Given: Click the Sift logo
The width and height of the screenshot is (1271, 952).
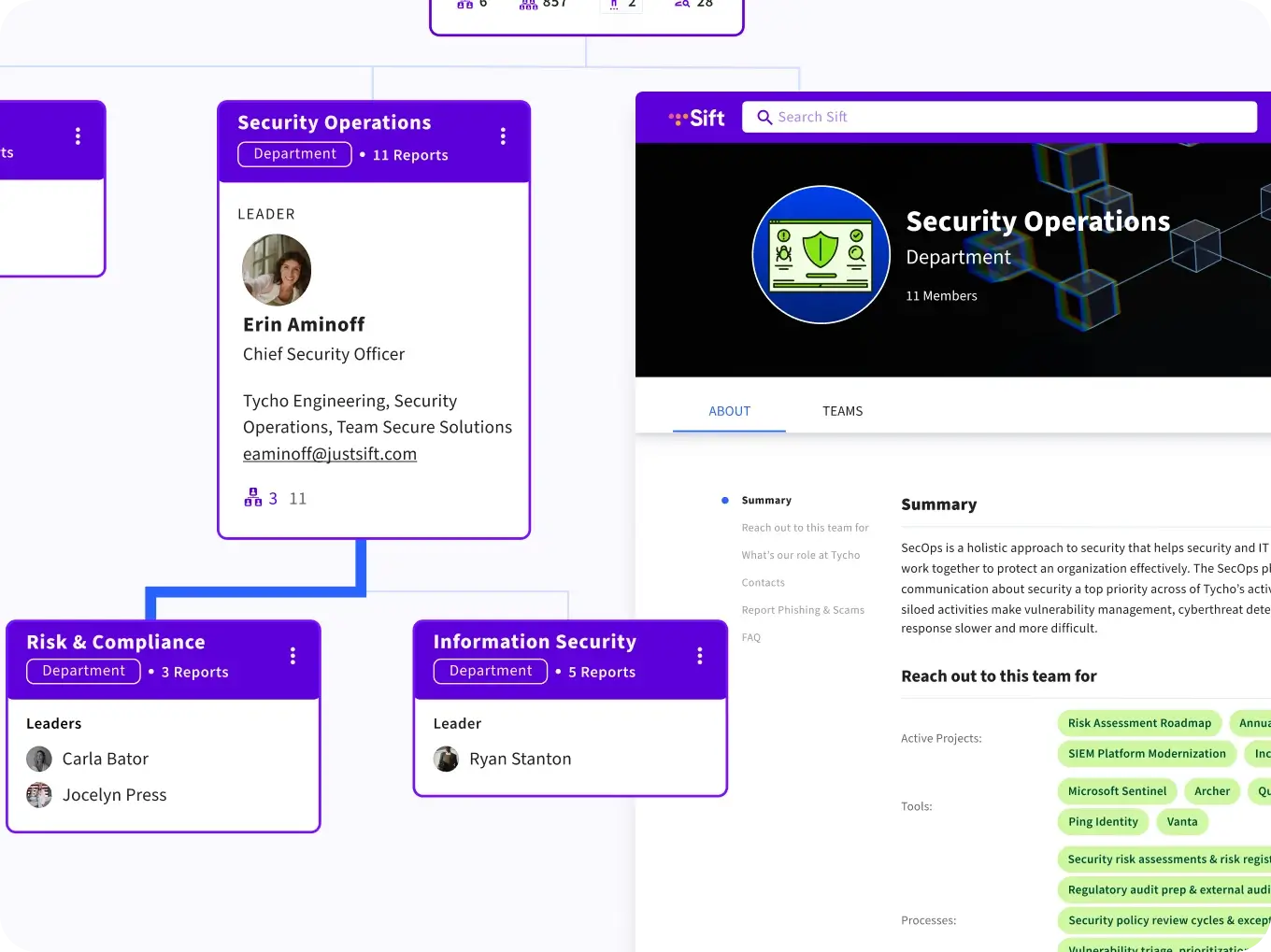Looking at the screenshot, I should pyautogui.click(x=696, y=118).
